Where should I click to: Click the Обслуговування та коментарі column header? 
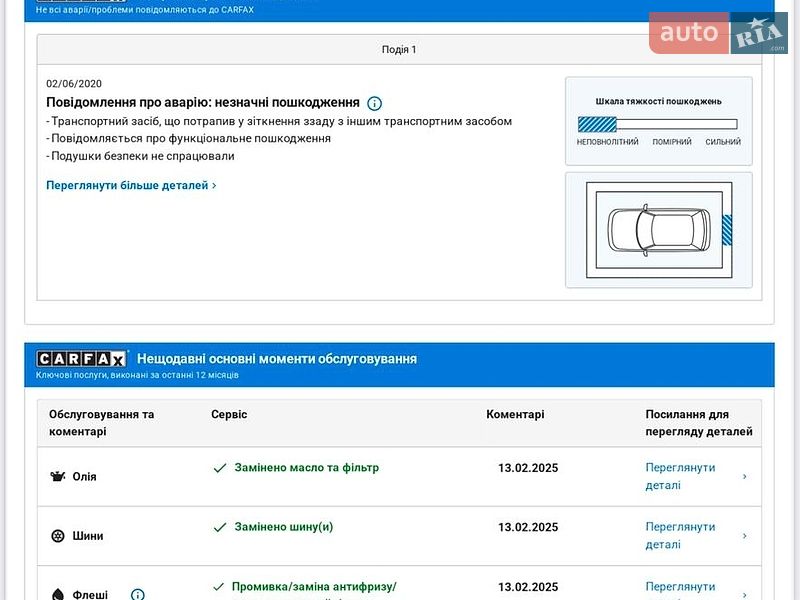101,423
